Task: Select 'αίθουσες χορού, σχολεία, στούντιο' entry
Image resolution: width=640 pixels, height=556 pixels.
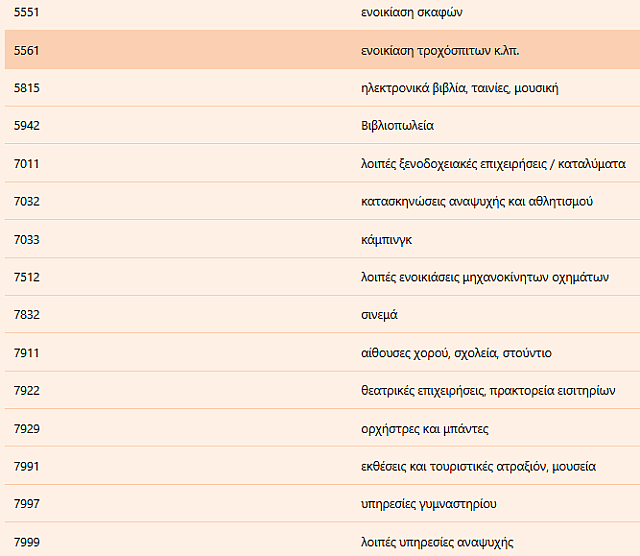Action: 456,353
